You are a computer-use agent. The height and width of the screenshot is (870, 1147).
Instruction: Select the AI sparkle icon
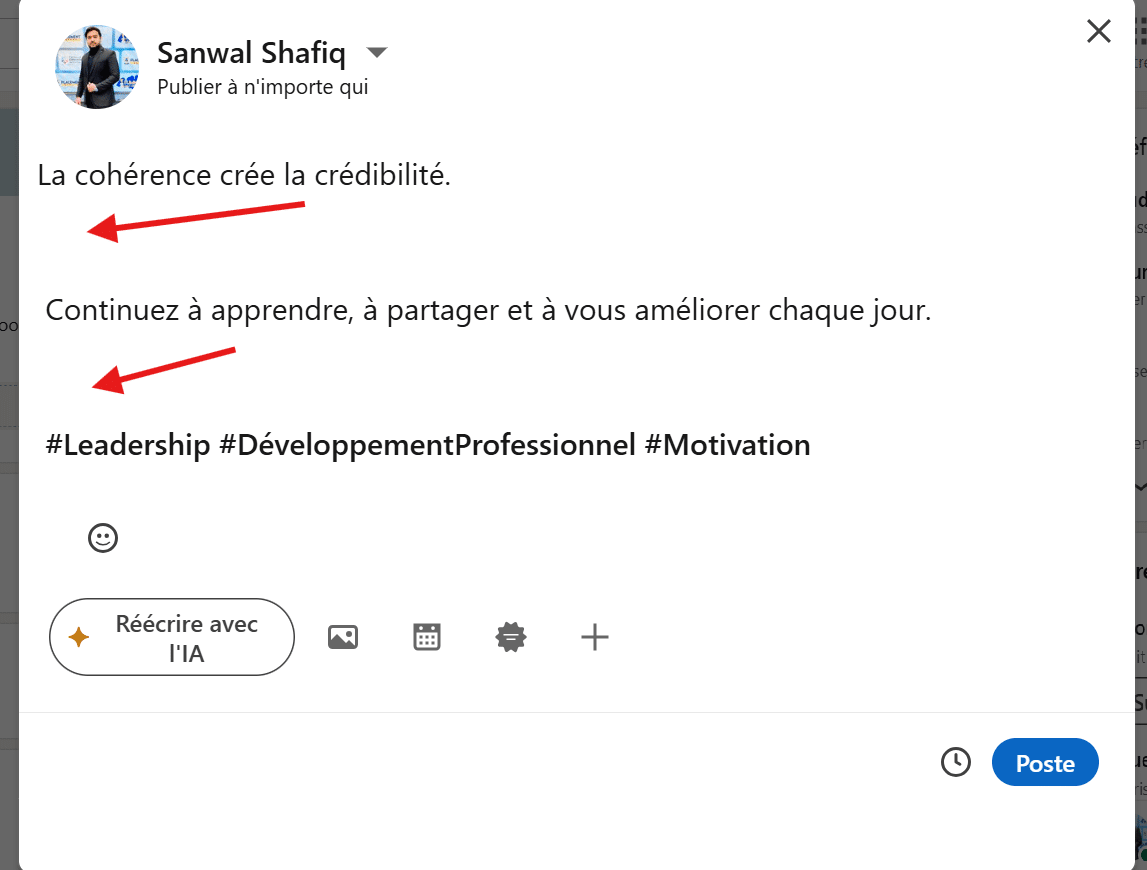click(x=81, y=636)
